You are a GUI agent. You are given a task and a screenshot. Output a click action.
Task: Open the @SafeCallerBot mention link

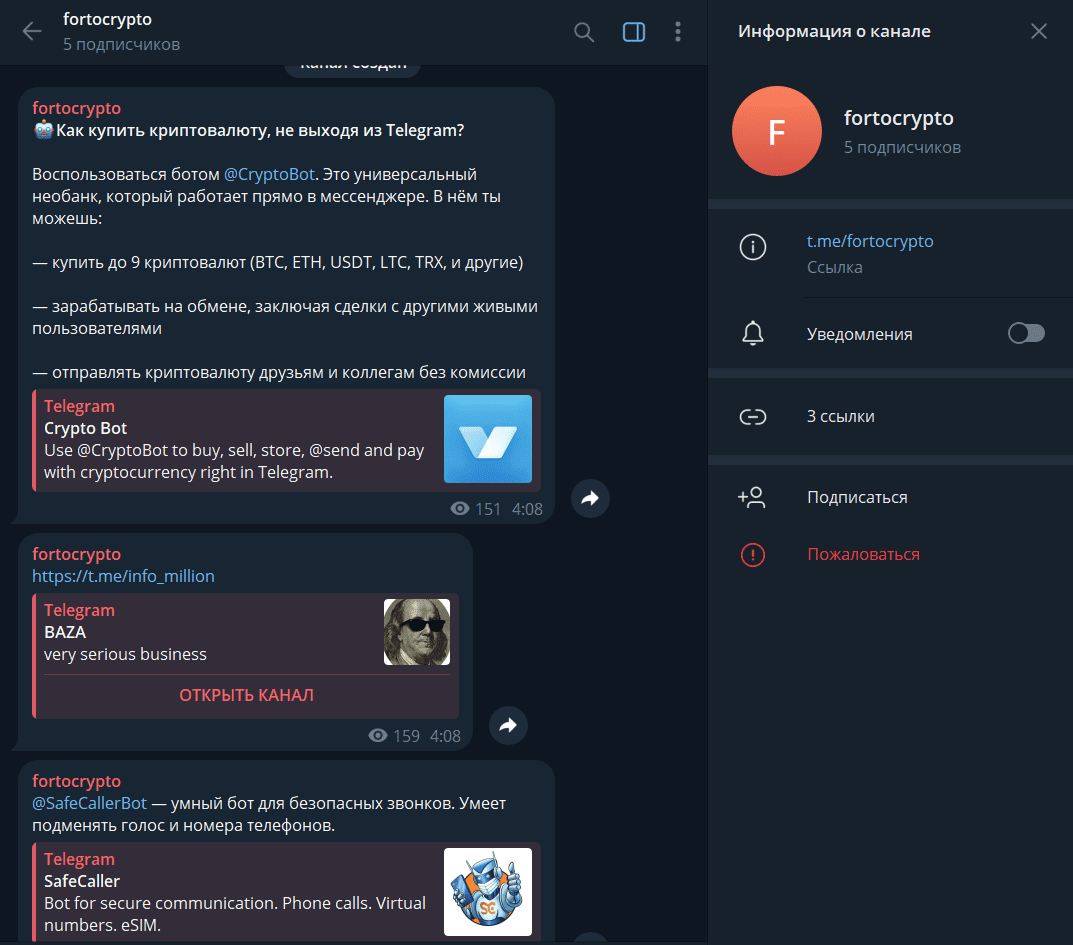(90, 803)
